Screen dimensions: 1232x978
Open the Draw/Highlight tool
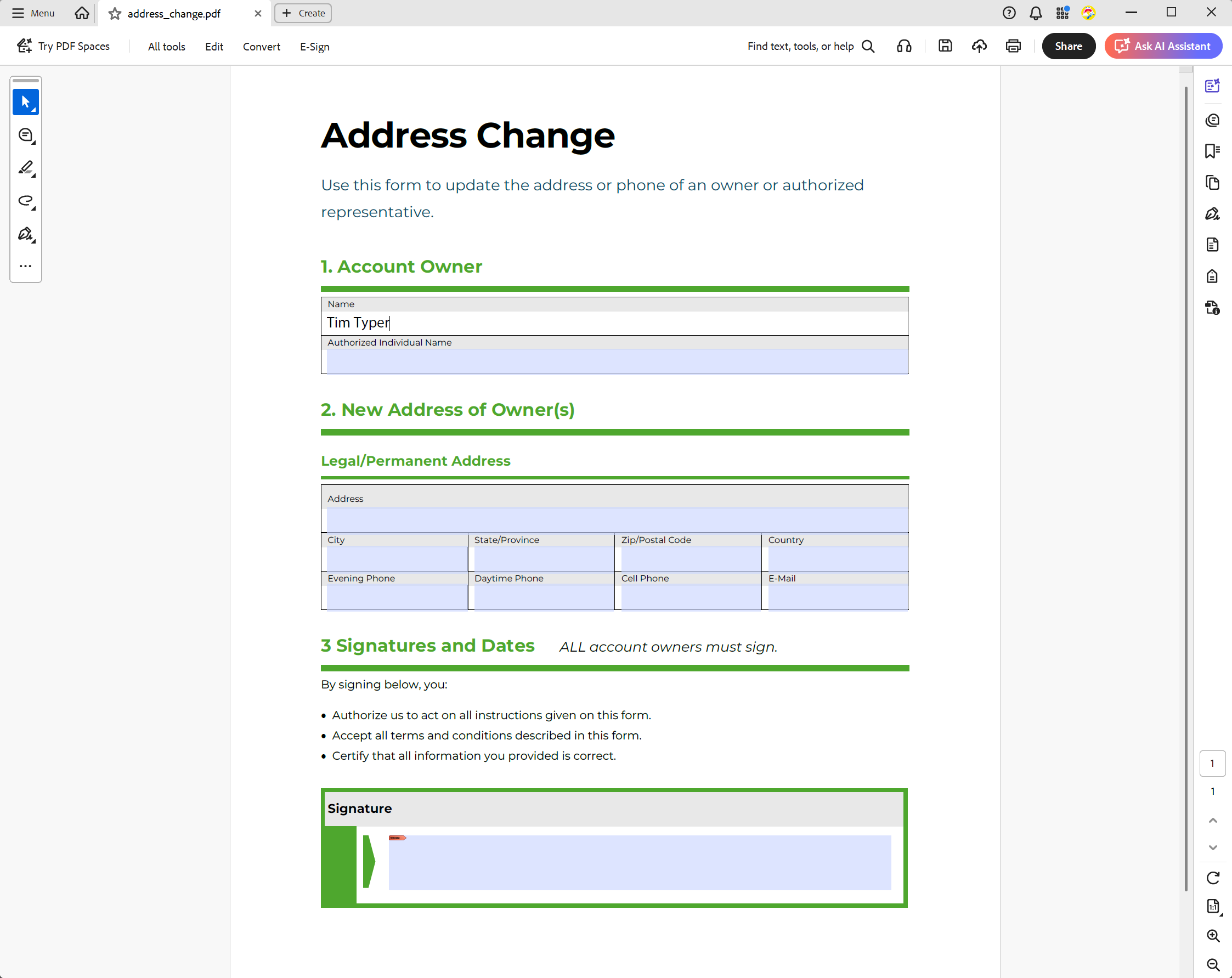(x=26, y=167)
